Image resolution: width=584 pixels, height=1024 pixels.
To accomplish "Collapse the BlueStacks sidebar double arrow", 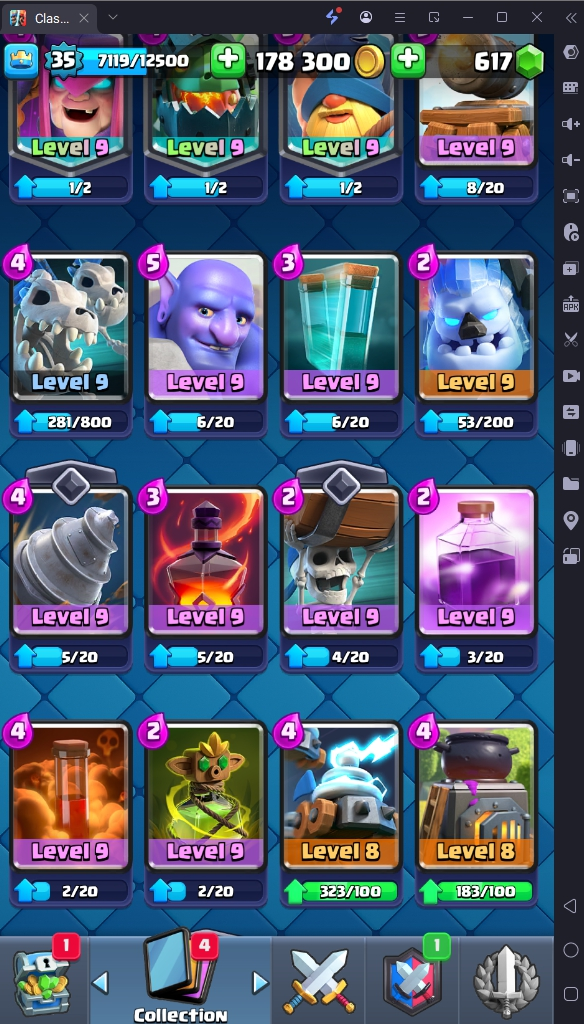I will click(x=570, y=17).
